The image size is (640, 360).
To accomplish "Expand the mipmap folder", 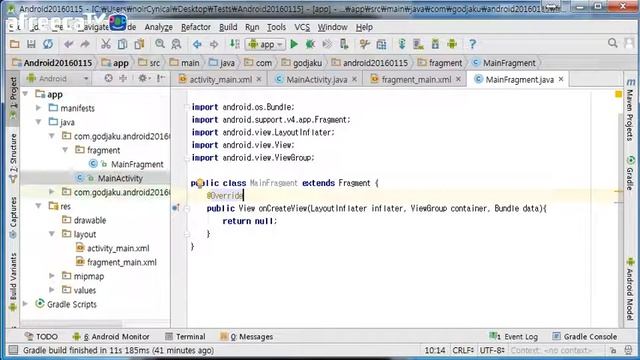I will point(52,276).
